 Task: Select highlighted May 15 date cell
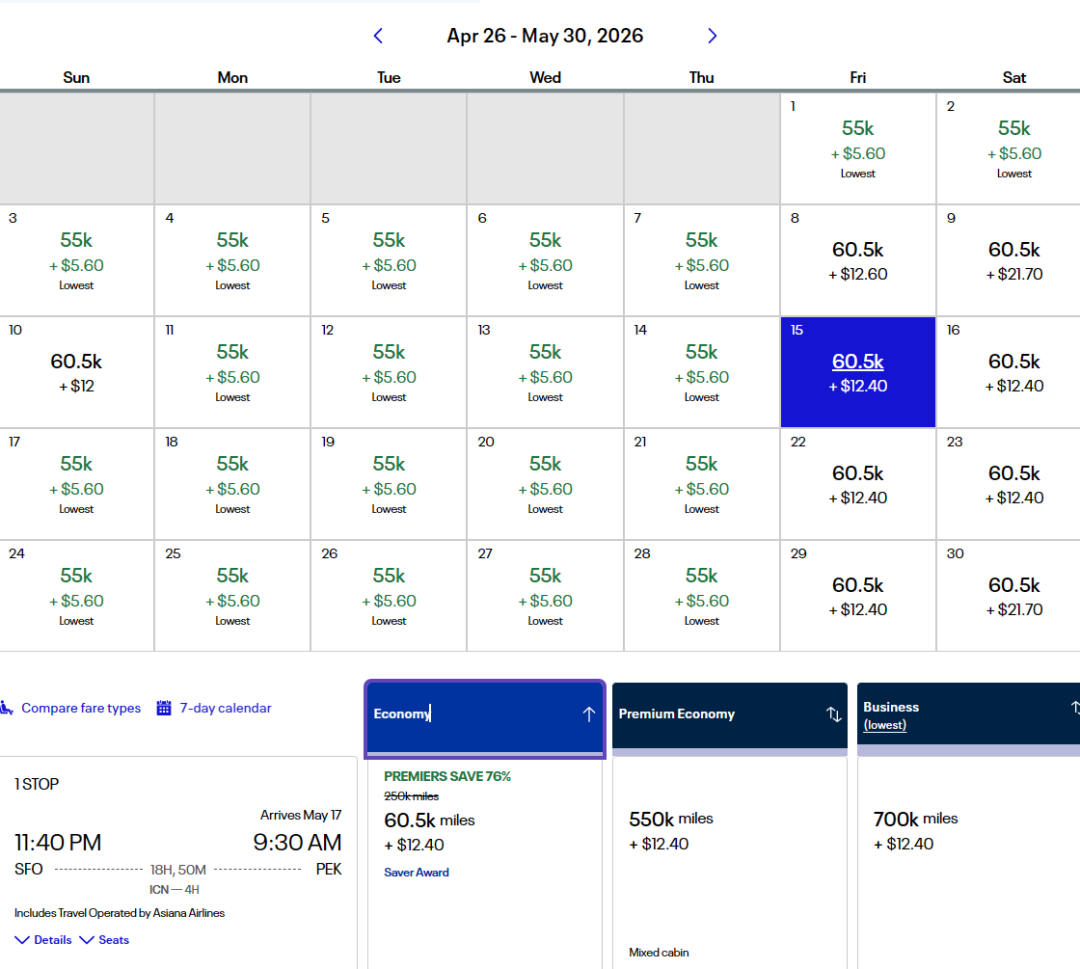[x=857, y=372]
